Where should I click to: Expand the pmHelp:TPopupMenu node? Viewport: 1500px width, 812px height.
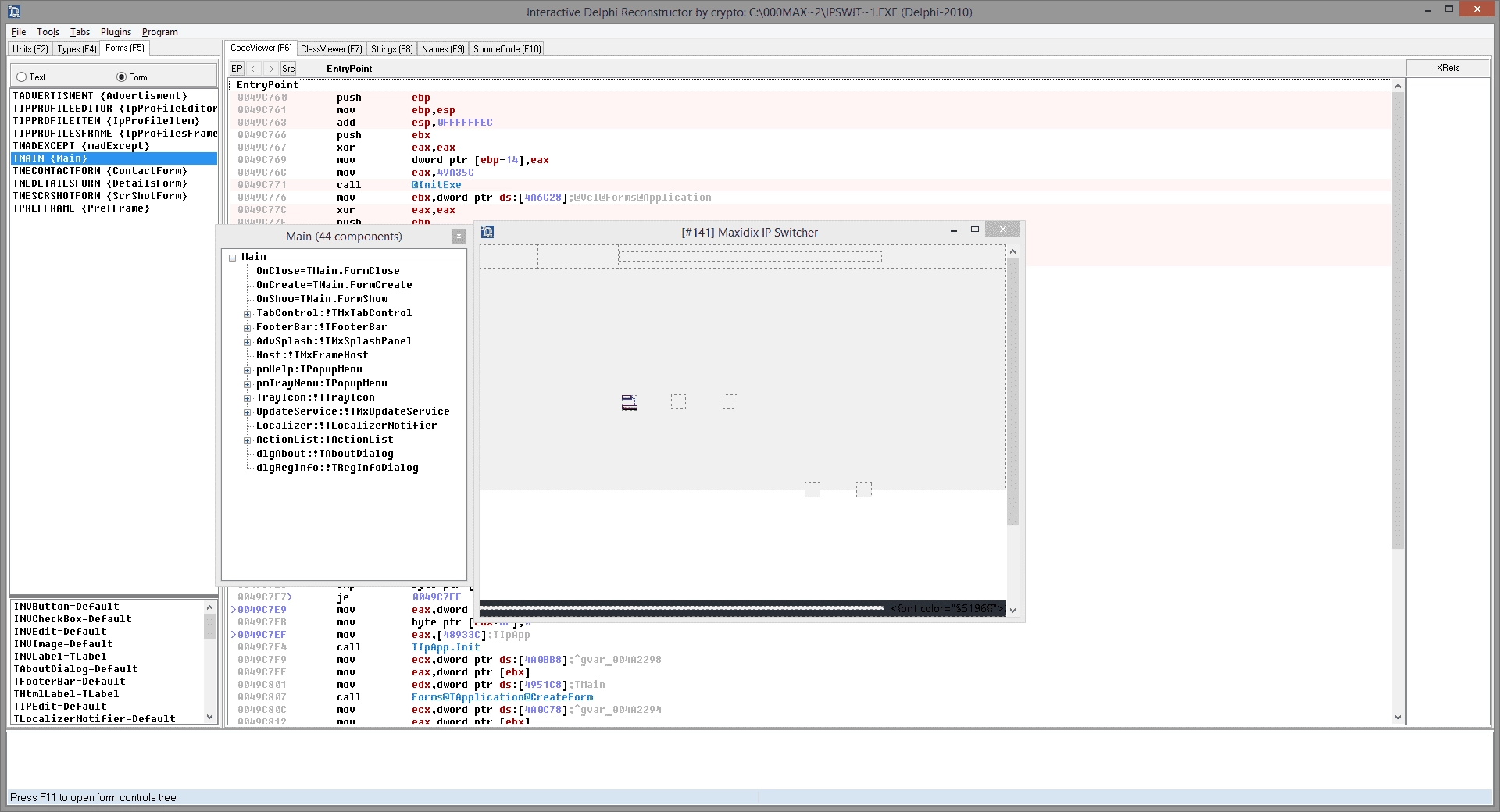[247, 370]
